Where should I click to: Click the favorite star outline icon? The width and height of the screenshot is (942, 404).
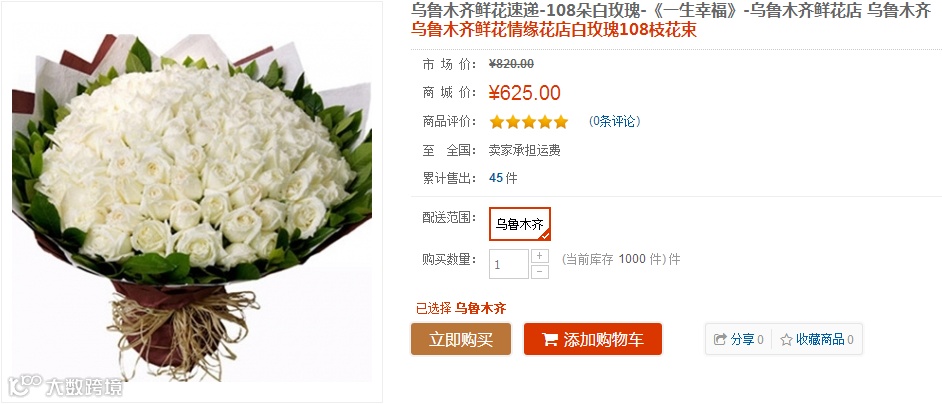(x=786, y=340)
